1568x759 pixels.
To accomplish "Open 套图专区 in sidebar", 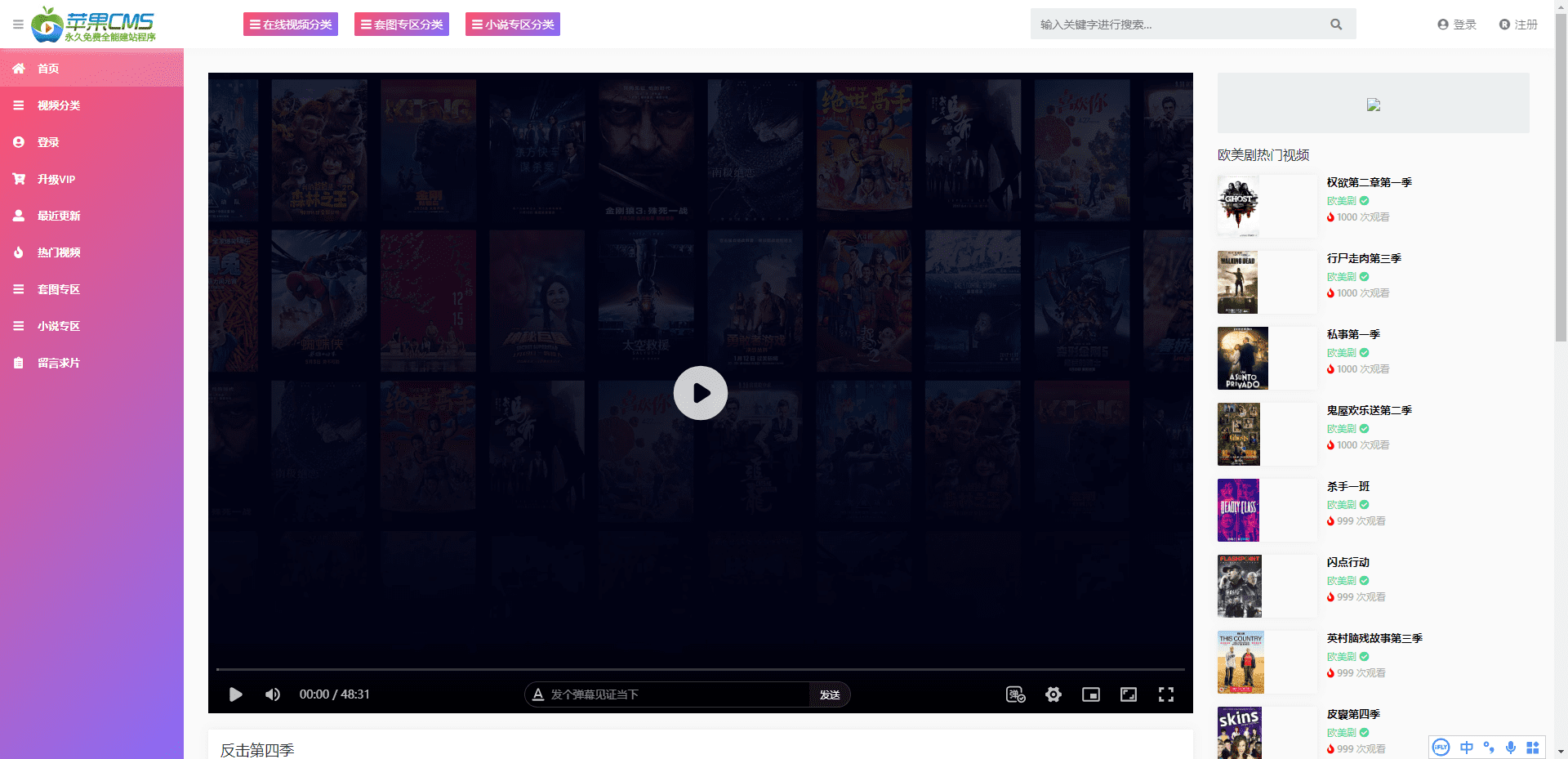I will [x=91, y=289].
